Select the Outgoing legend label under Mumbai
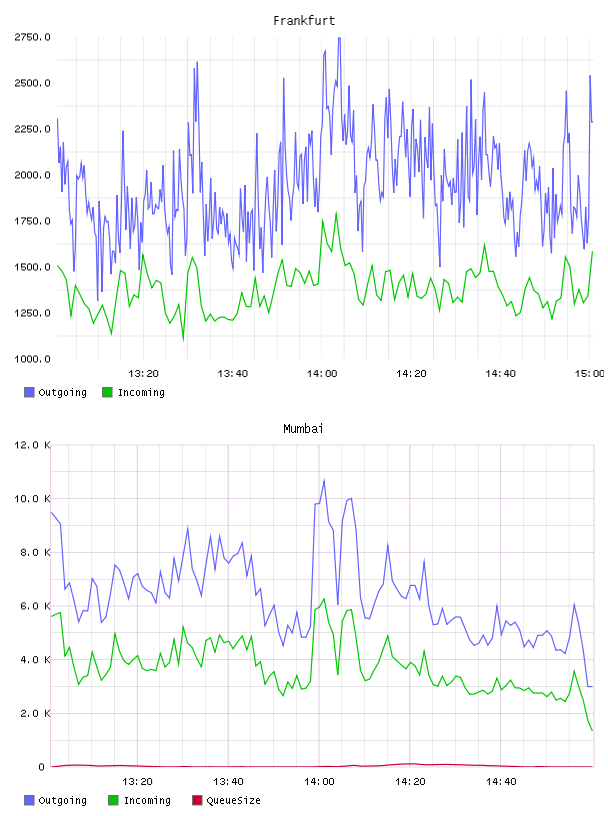Screen dimensions: 608x816 [x=62, y=800]
